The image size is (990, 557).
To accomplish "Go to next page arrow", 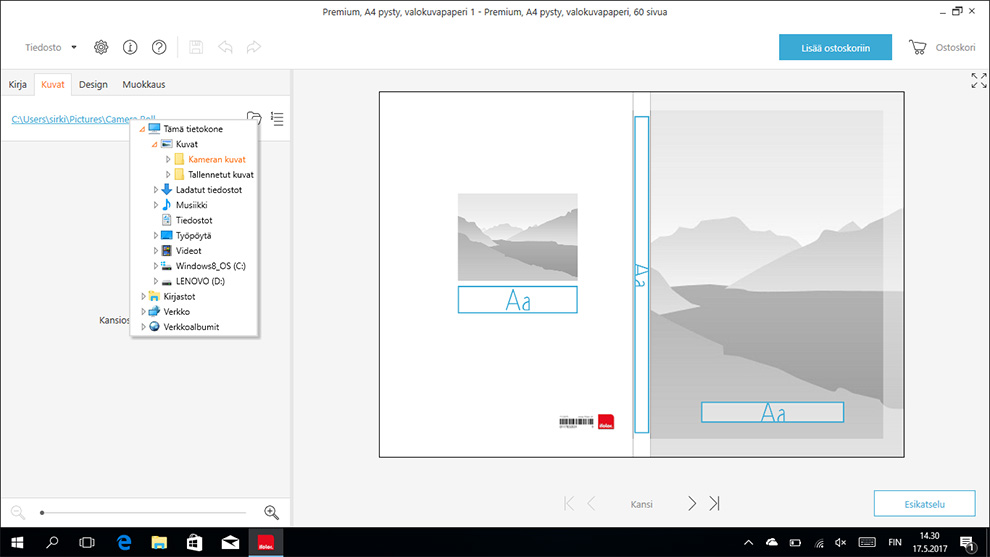I will coord(692,503).
